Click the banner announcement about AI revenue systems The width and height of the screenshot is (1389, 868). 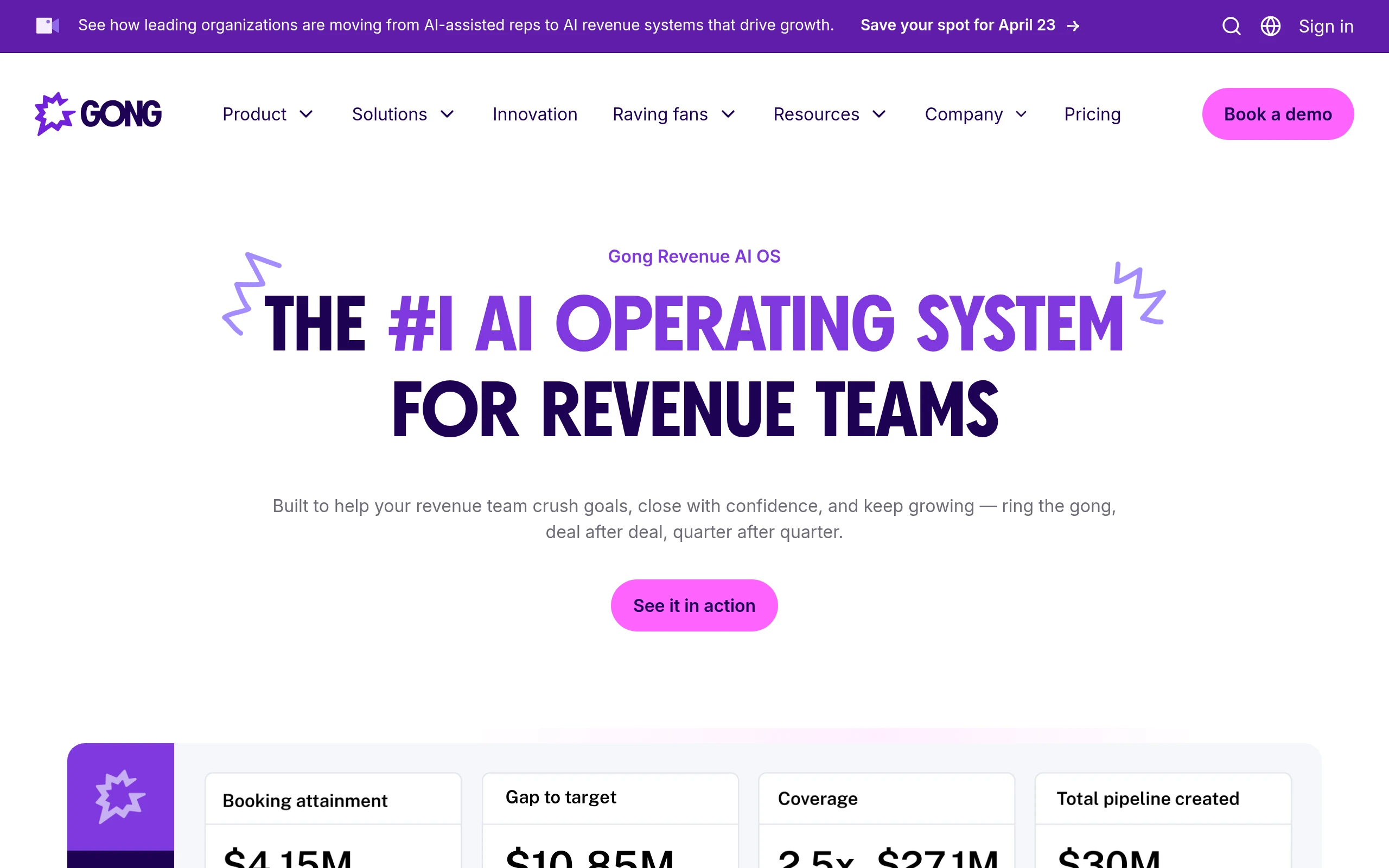tap(456, 25)
